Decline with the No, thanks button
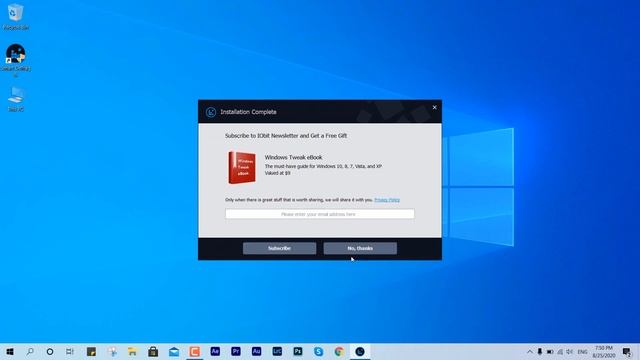The height and width of the screenshot is (360, 640). coord(360,248)
